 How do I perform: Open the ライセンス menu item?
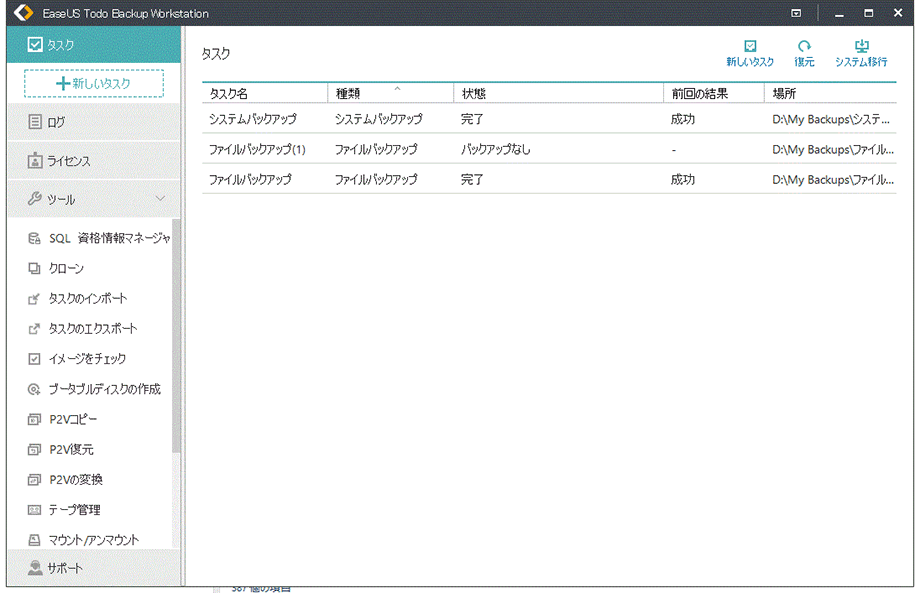[x=94, y=161]
